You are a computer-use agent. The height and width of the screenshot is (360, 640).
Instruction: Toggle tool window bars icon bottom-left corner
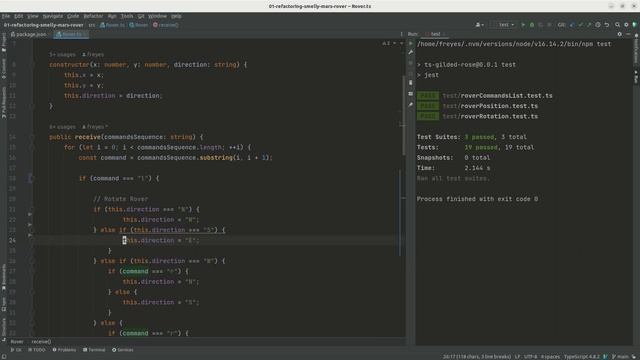(x=4, y=357)
